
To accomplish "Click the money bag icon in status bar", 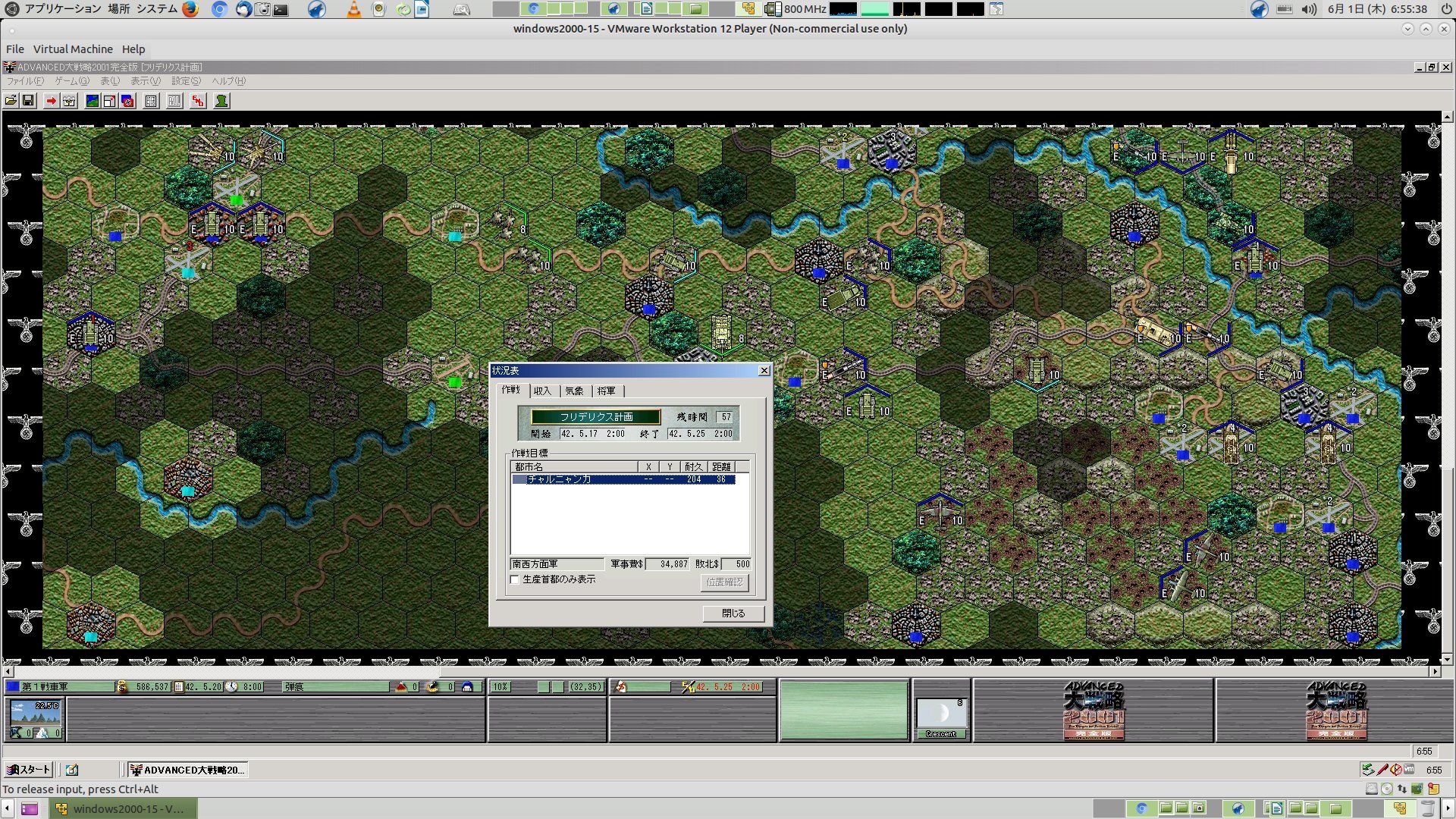I will tap(122, 687).
